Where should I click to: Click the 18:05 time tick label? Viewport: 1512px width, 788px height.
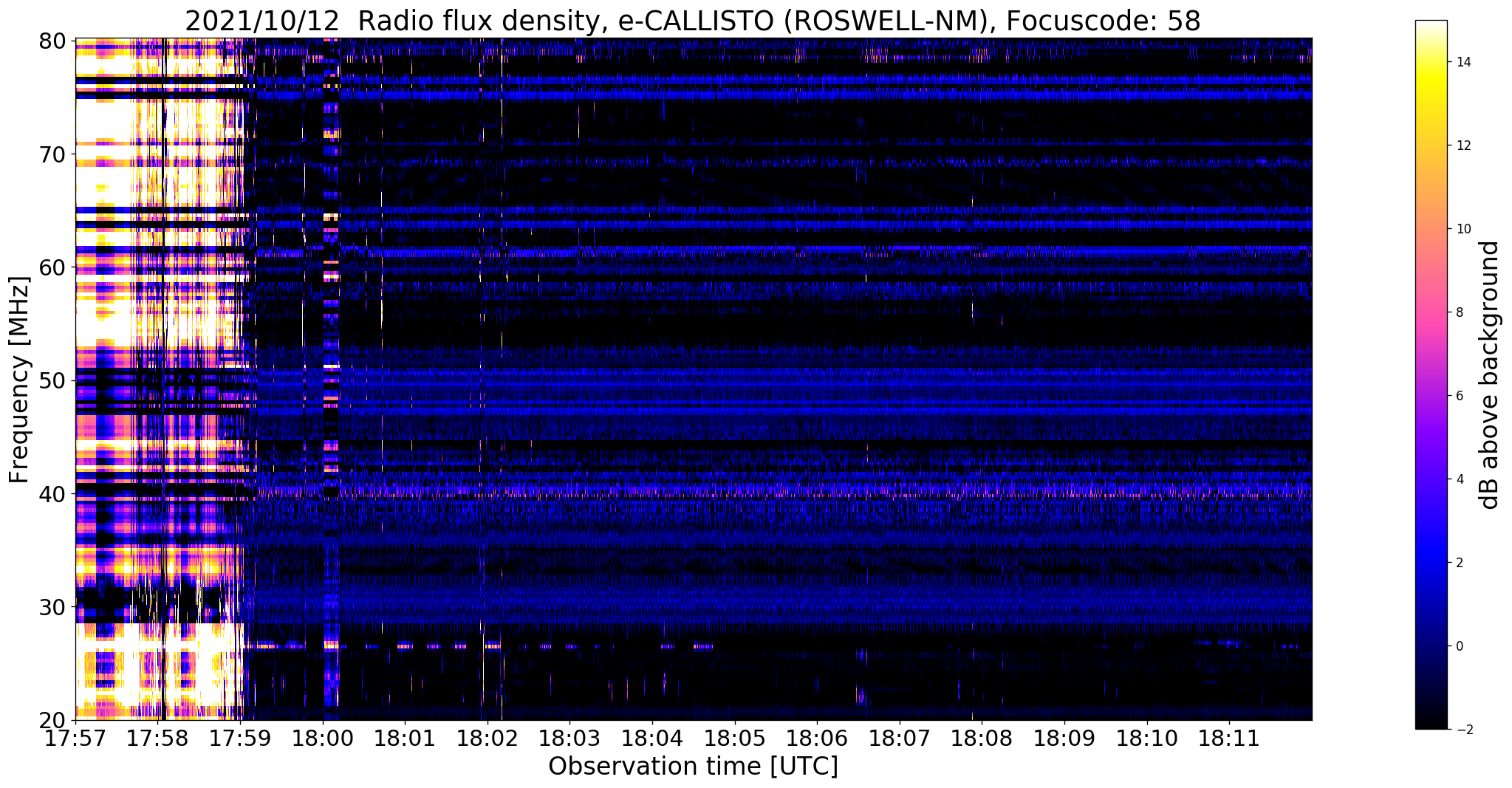click(x=735, y=738)
